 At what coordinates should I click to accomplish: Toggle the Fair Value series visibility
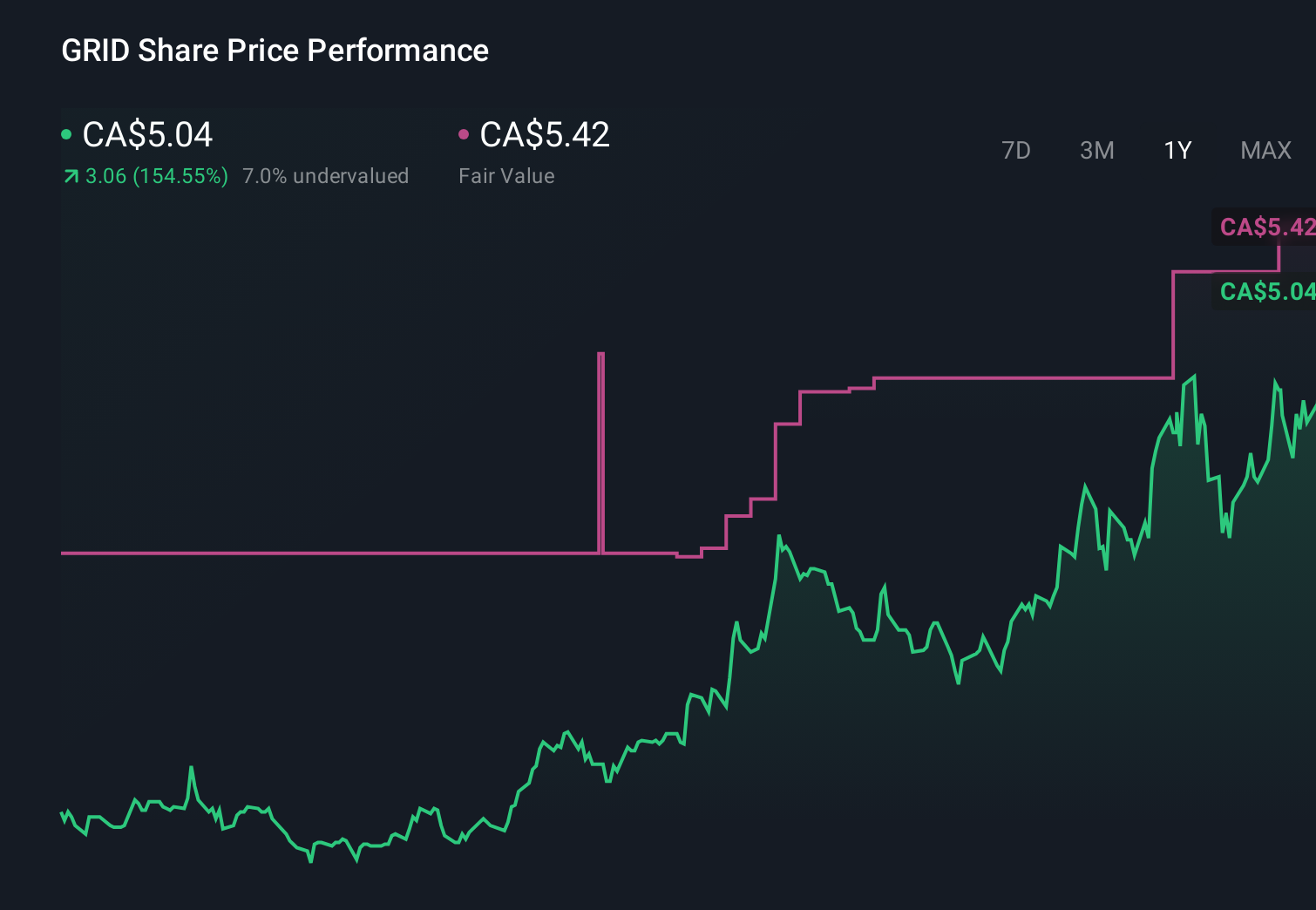(x=465, y=134)
